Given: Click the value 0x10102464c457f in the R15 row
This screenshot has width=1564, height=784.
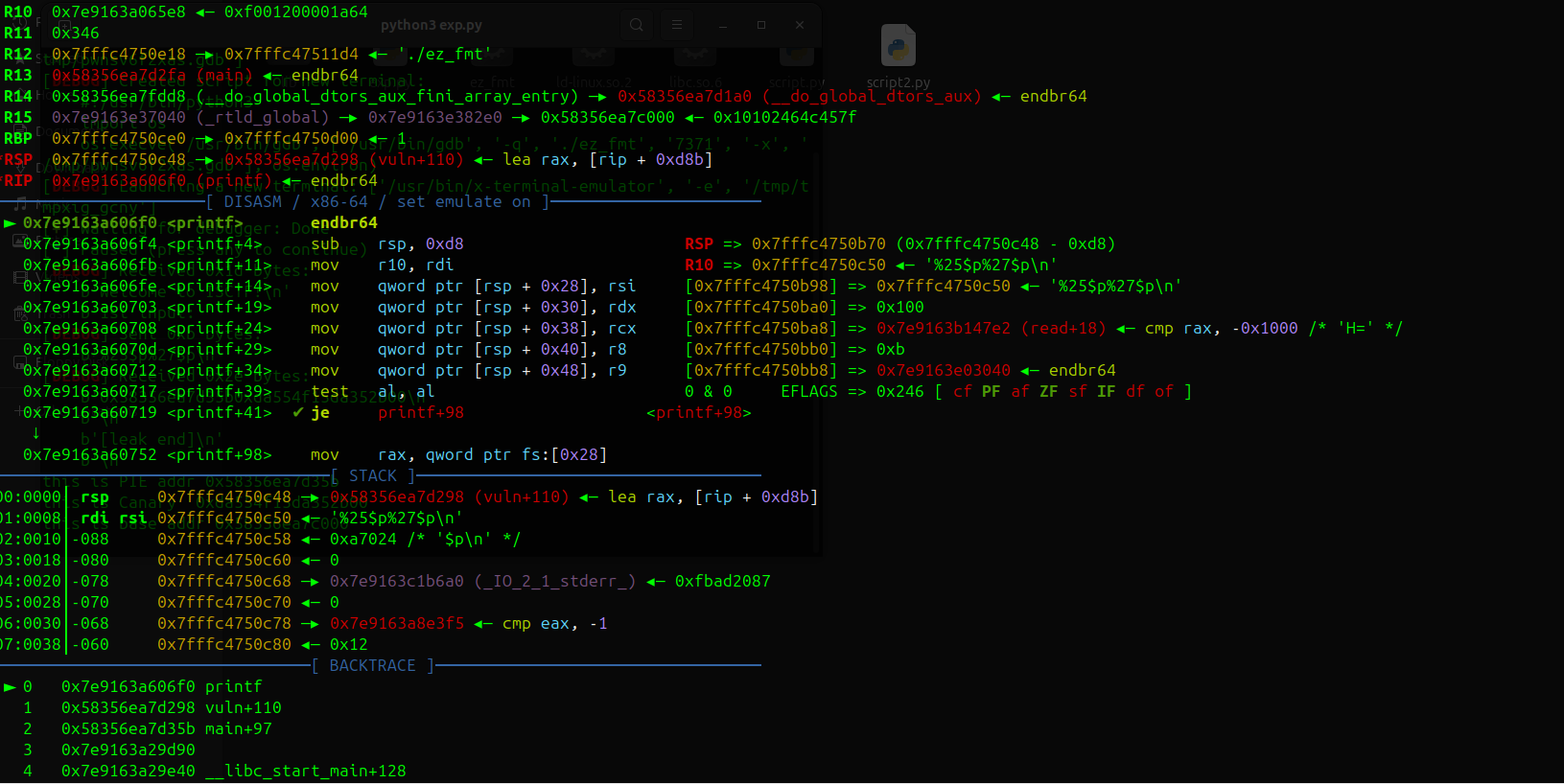Looking at the screenshot, I should 785,117.
